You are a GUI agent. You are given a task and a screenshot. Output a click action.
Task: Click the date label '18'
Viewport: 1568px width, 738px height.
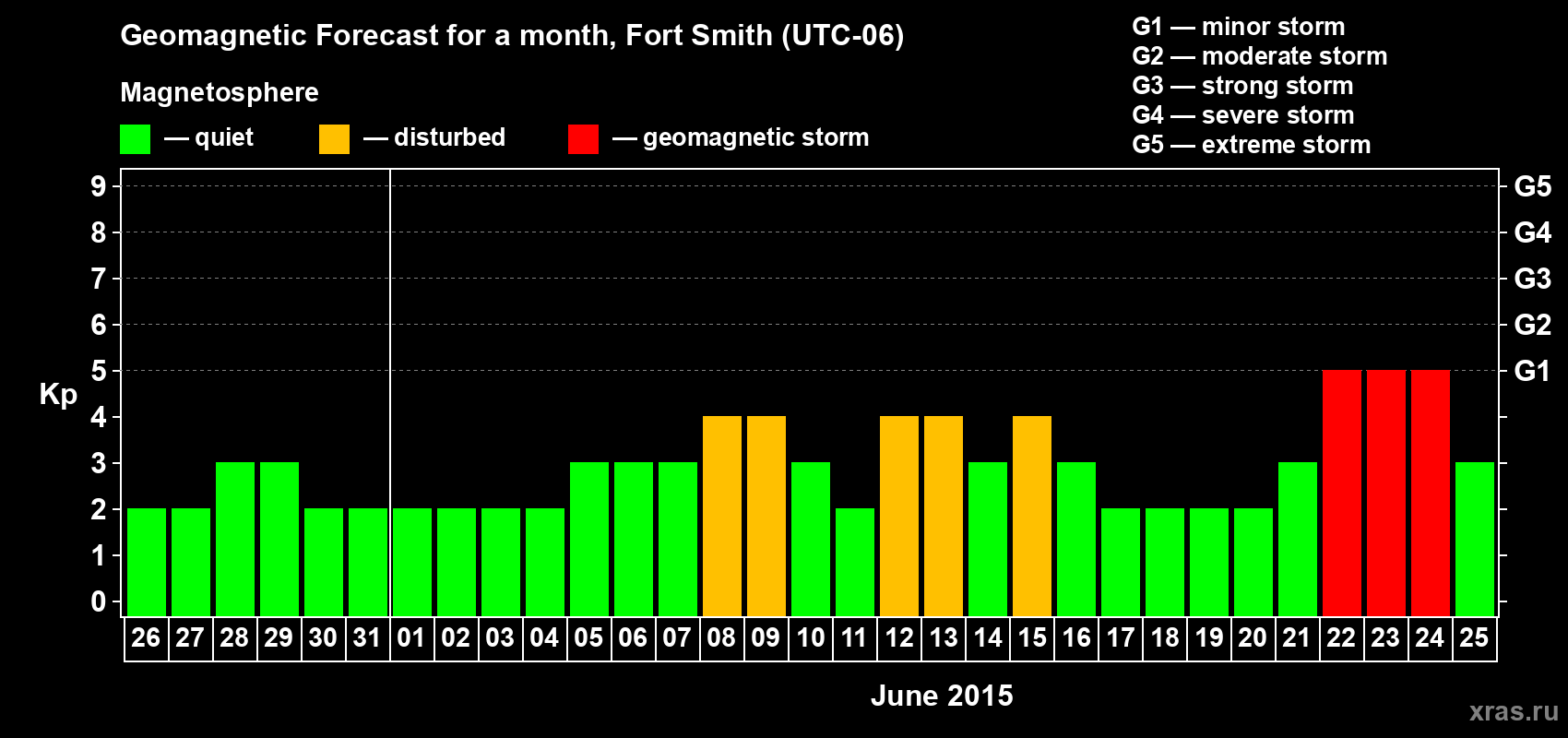[1164, 638]
